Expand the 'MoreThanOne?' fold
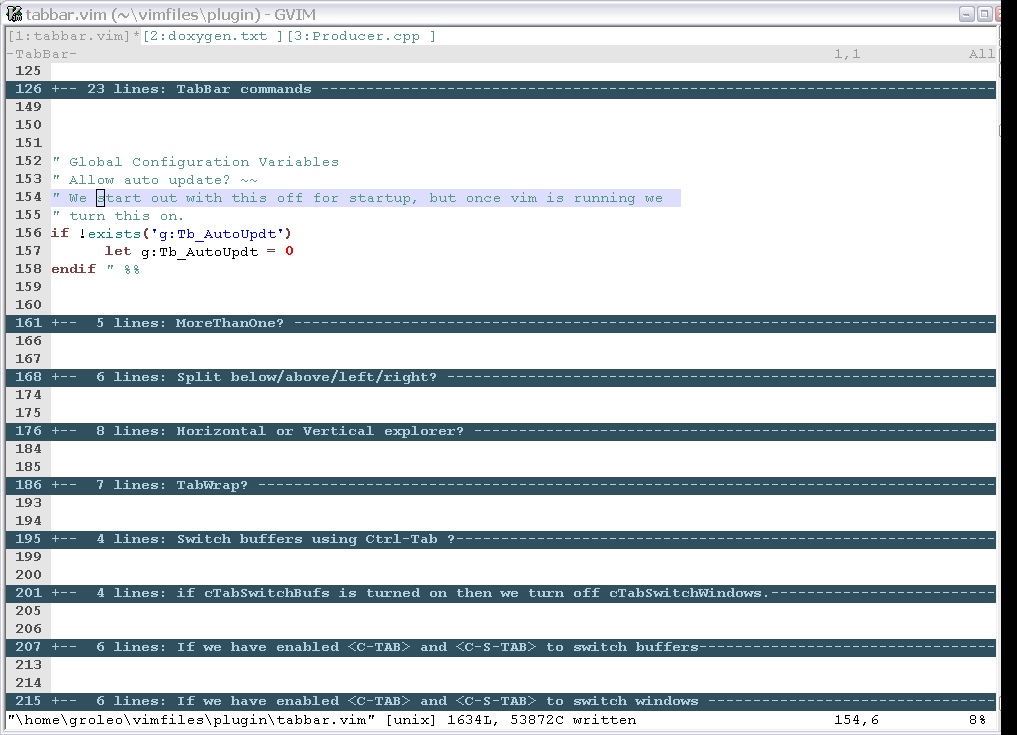1017x735 pixels. pos(501,323)
